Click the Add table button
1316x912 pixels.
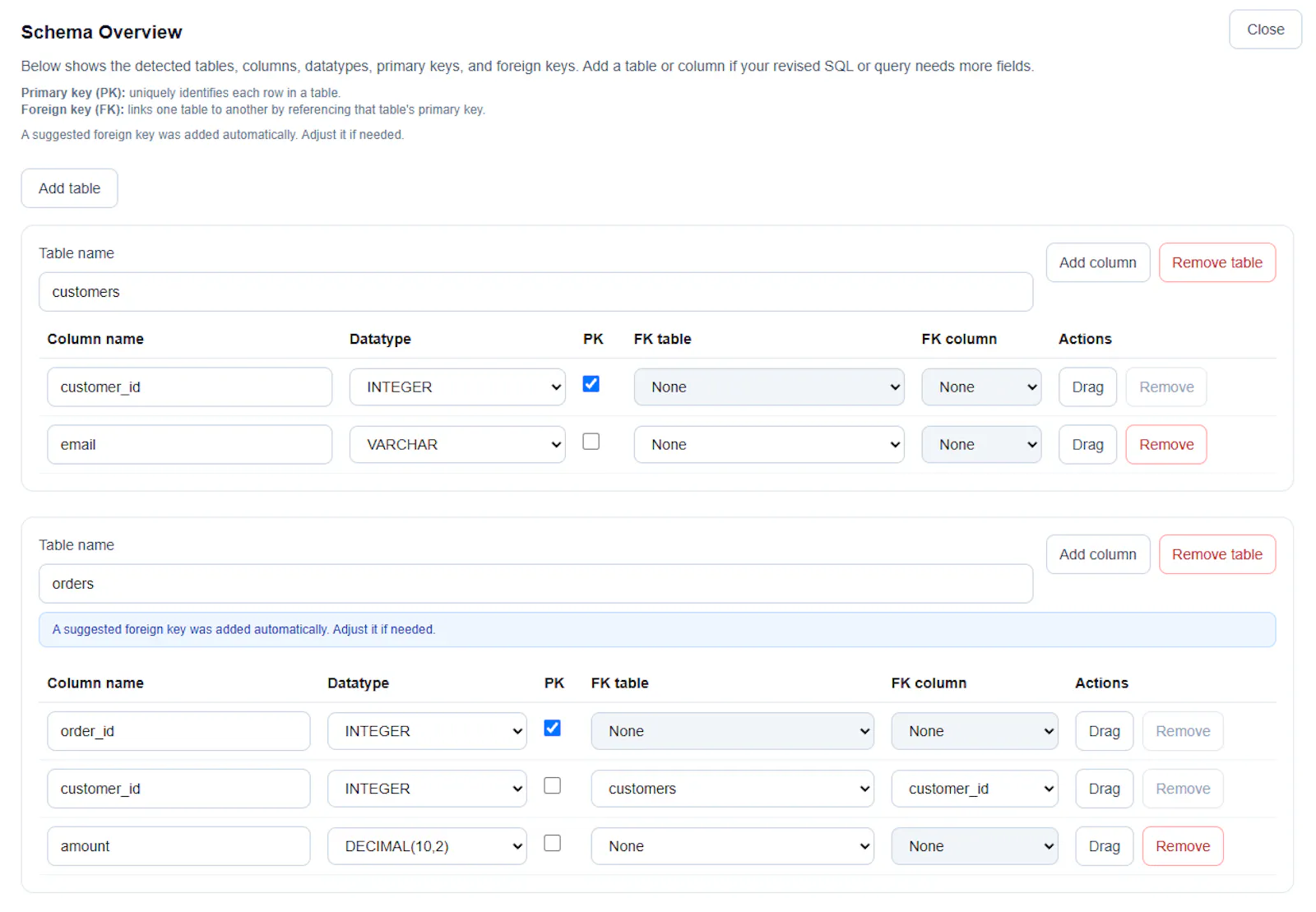pos(69,188)
